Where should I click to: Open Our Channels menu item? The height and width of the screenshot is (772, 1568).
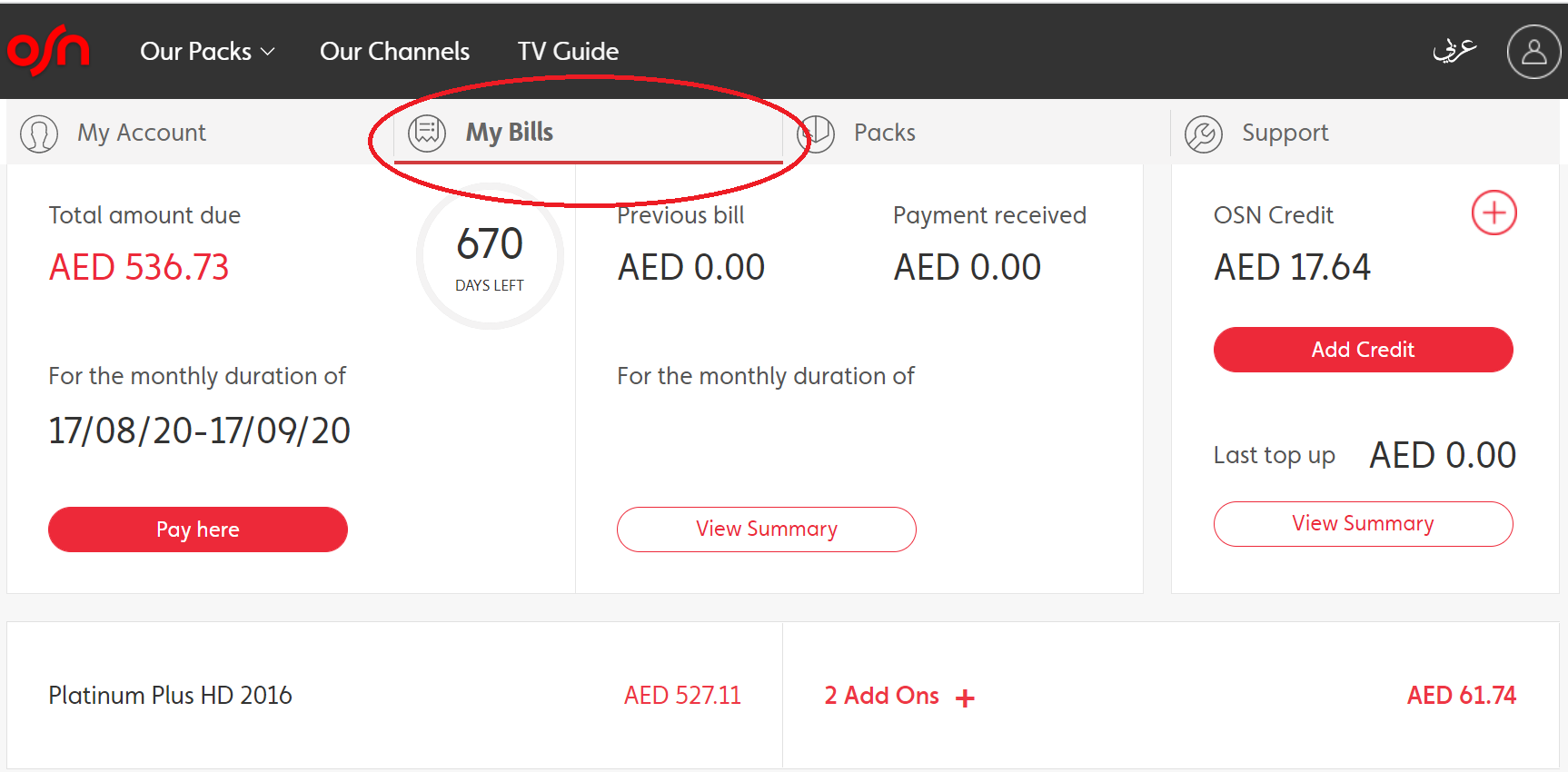[394, 52]
